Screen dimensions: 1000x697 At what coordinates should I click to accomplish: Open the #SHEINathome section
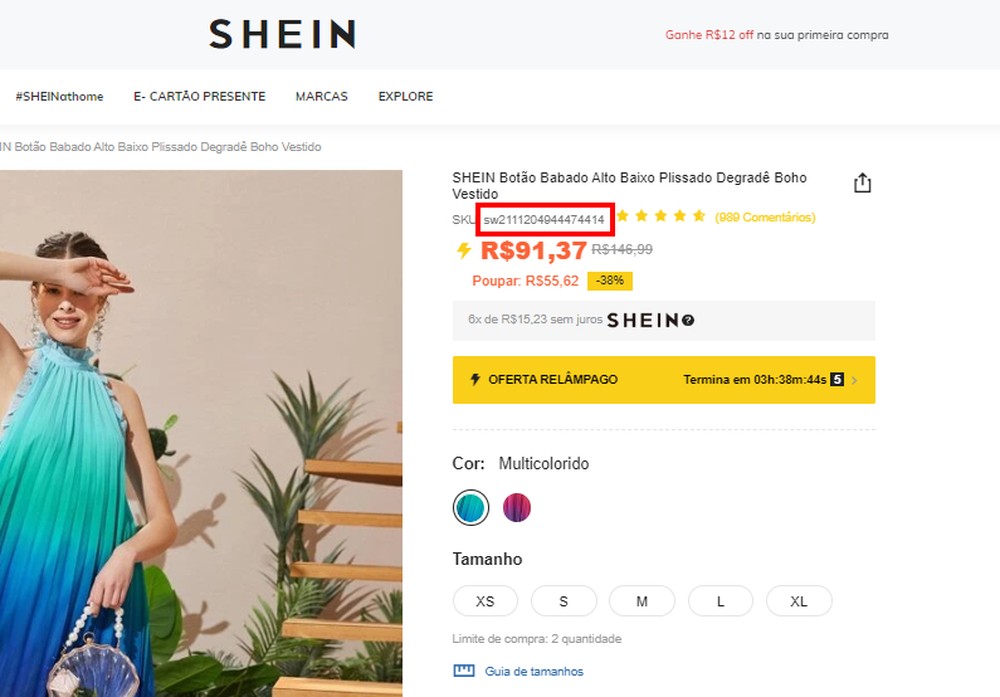(x=59, y=96)
